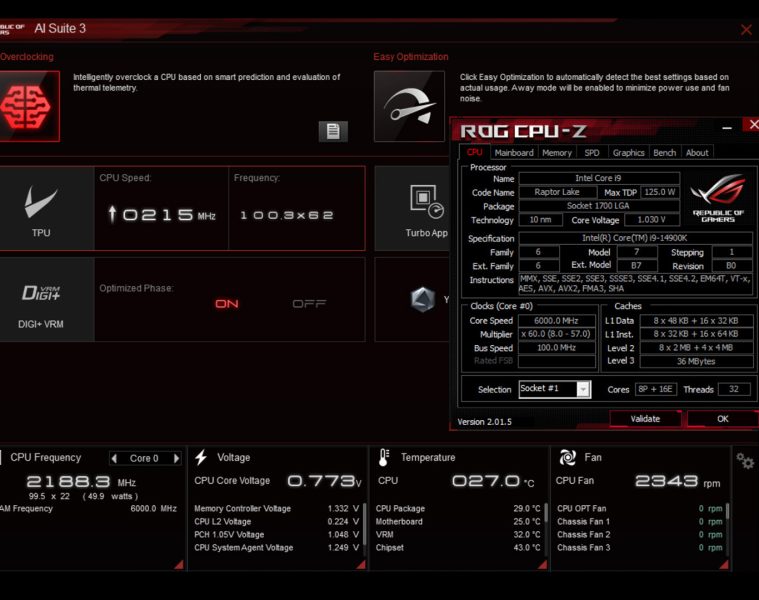Select the CPU tab in CPU-Z
The height and width of the screenshot is (600, 759).
(x=474, y=152)
